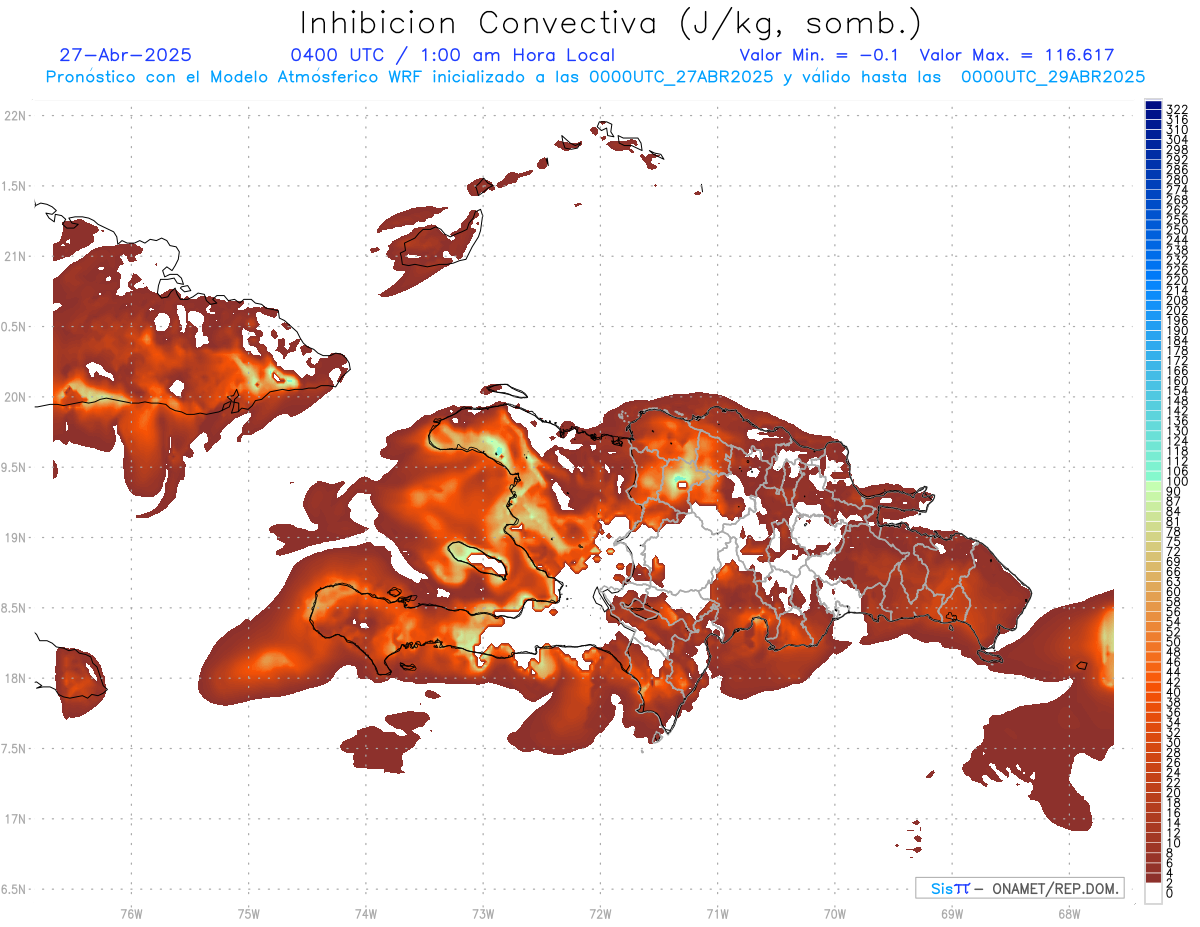Click the '202' colorbar value label
Image resolution: width=1200 pixels, height=927 pixels.
pos(1177,309)
